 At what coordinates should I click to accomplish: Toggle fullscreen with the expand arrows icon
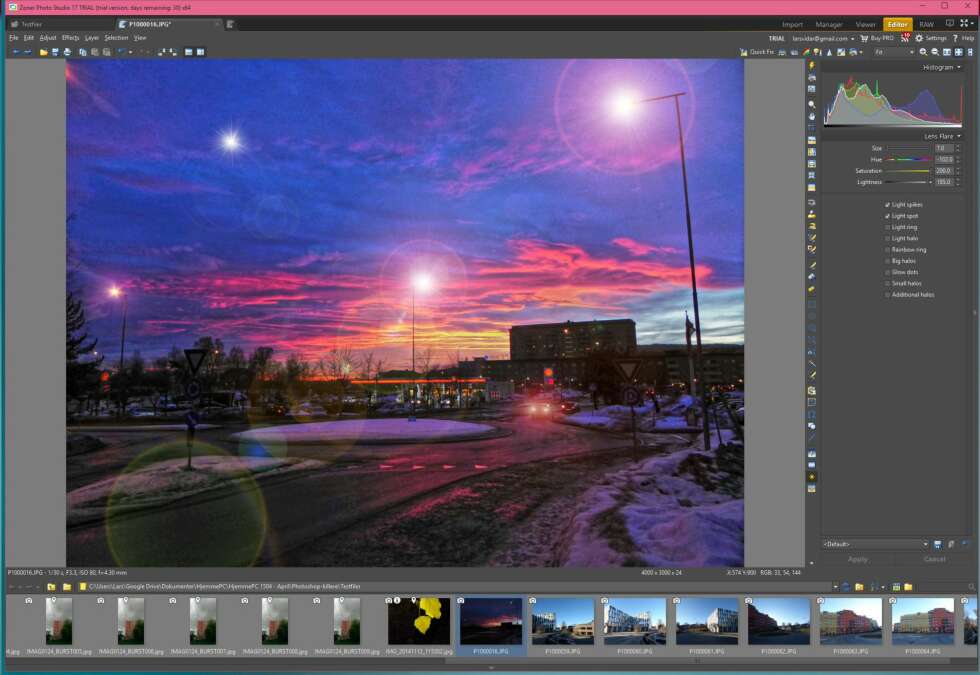[964, 24]
